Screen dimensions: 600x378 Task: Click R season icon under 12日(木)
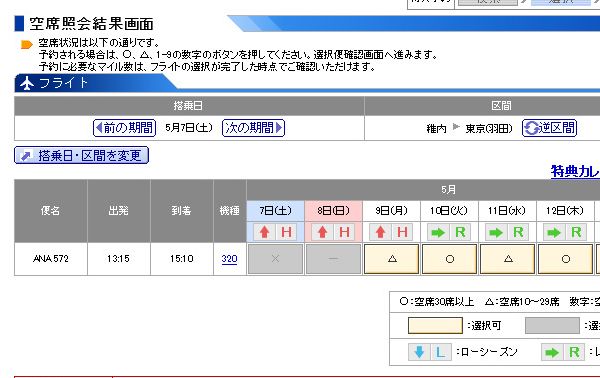576,232
